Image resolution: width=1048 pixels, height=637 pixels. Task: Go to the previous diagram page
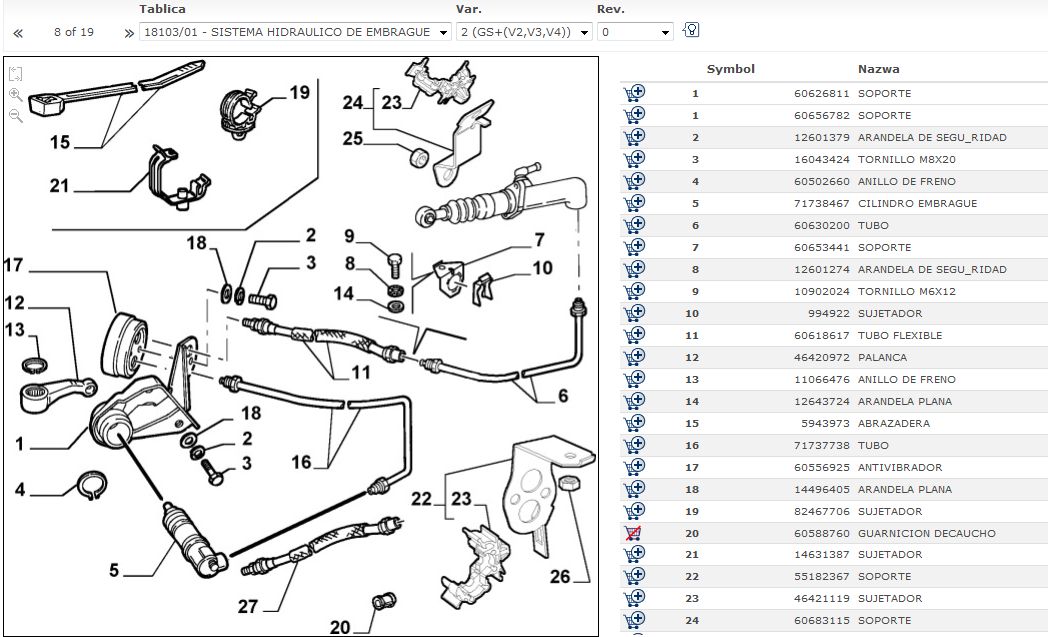pyautogui.click(x=18, y=33)
